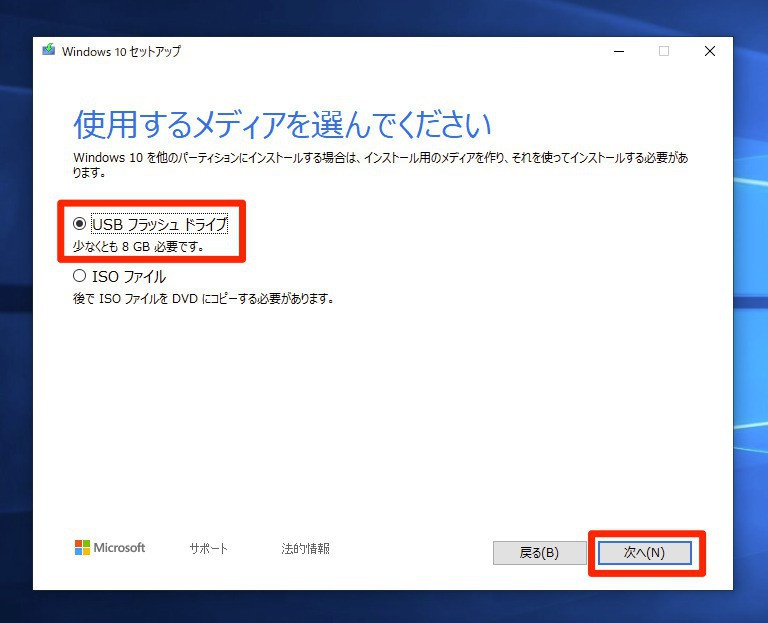Viewport: 768px width, 623px height.
Task: Click the Windows 10 setup title bar icon
Action: click(x=48, y=50)
